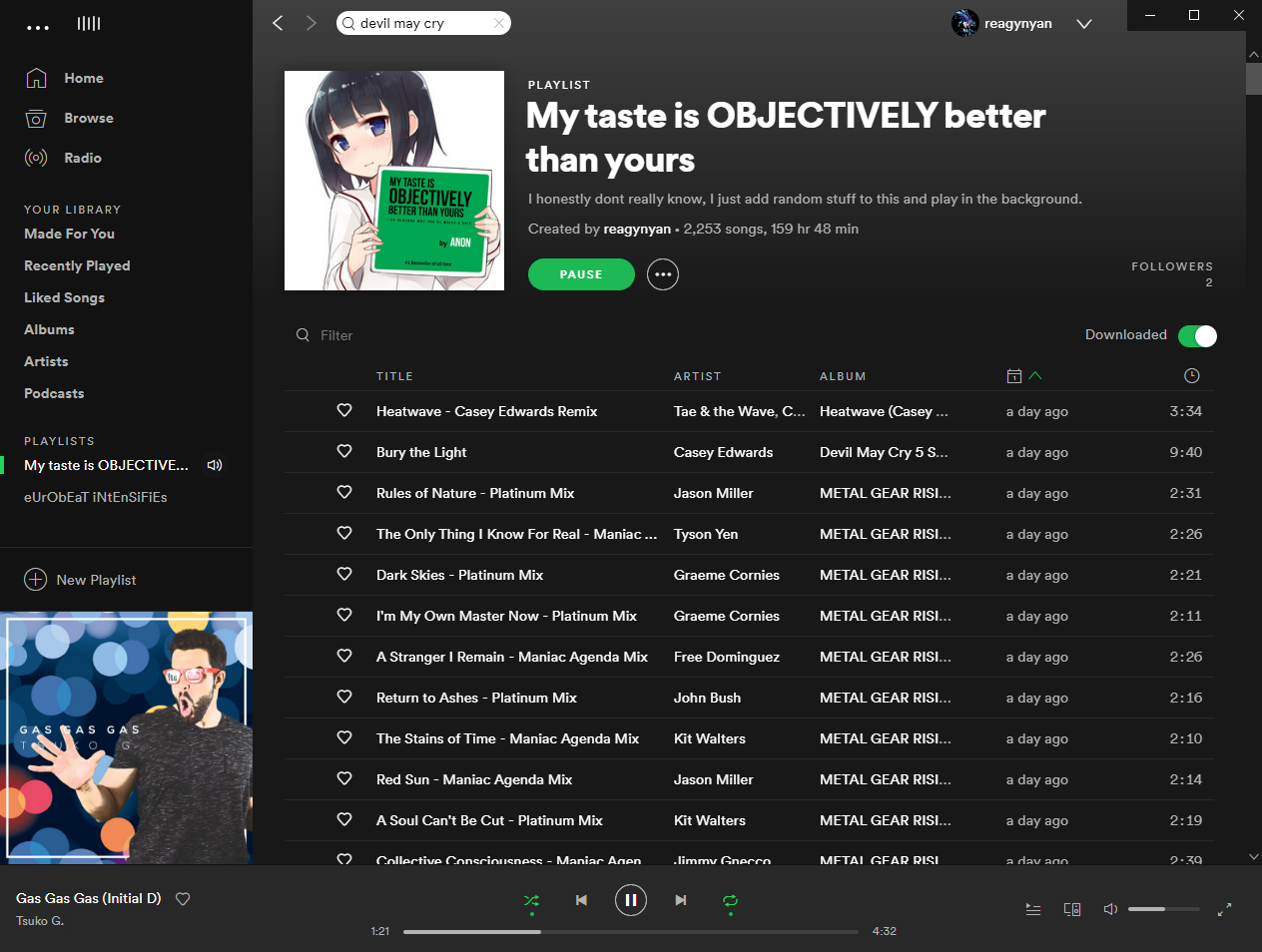Open artist Casey Edwards link

click(x=724, y=452)
